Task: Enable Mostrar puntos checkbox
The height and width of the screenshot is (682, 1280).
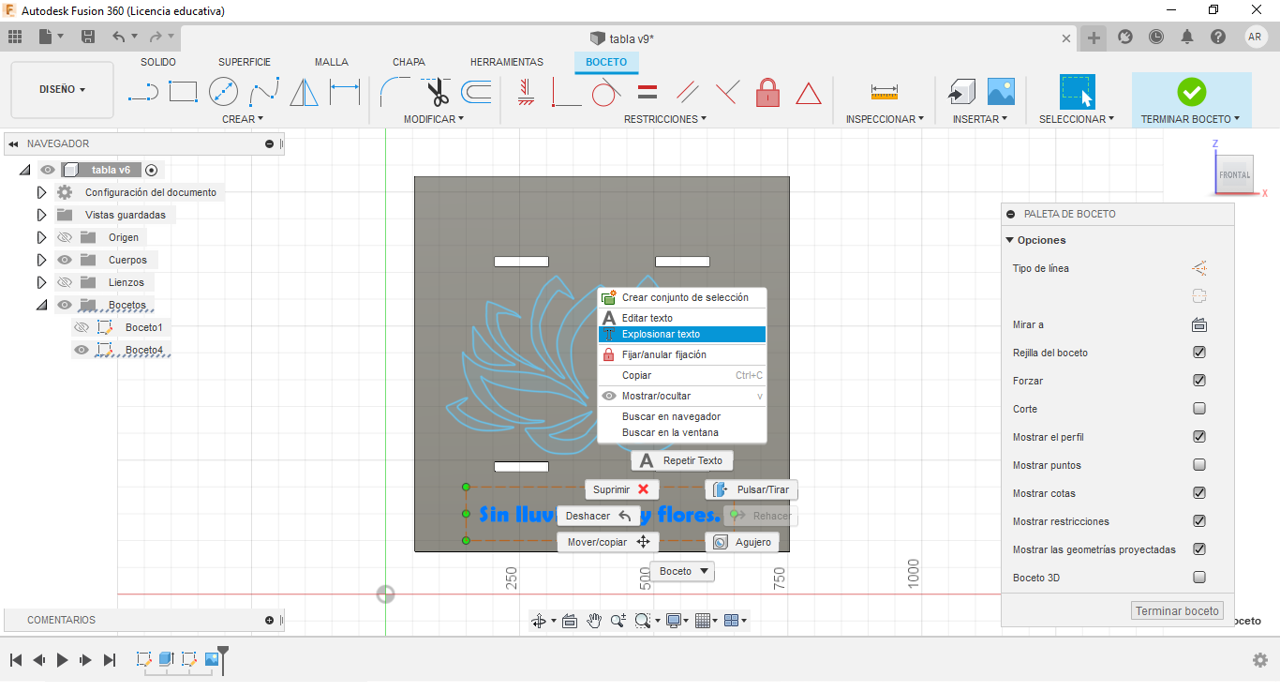Action: pos(1199,465)
